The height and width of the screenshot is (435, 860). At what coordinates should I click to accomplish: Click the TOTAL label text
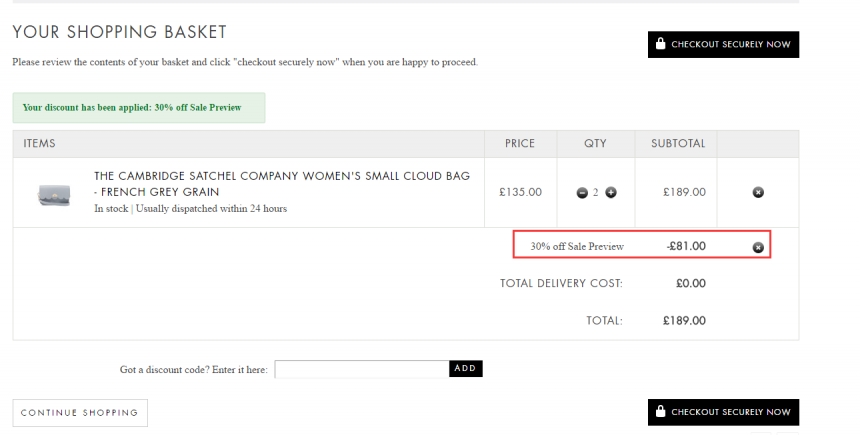pos(604,321)
